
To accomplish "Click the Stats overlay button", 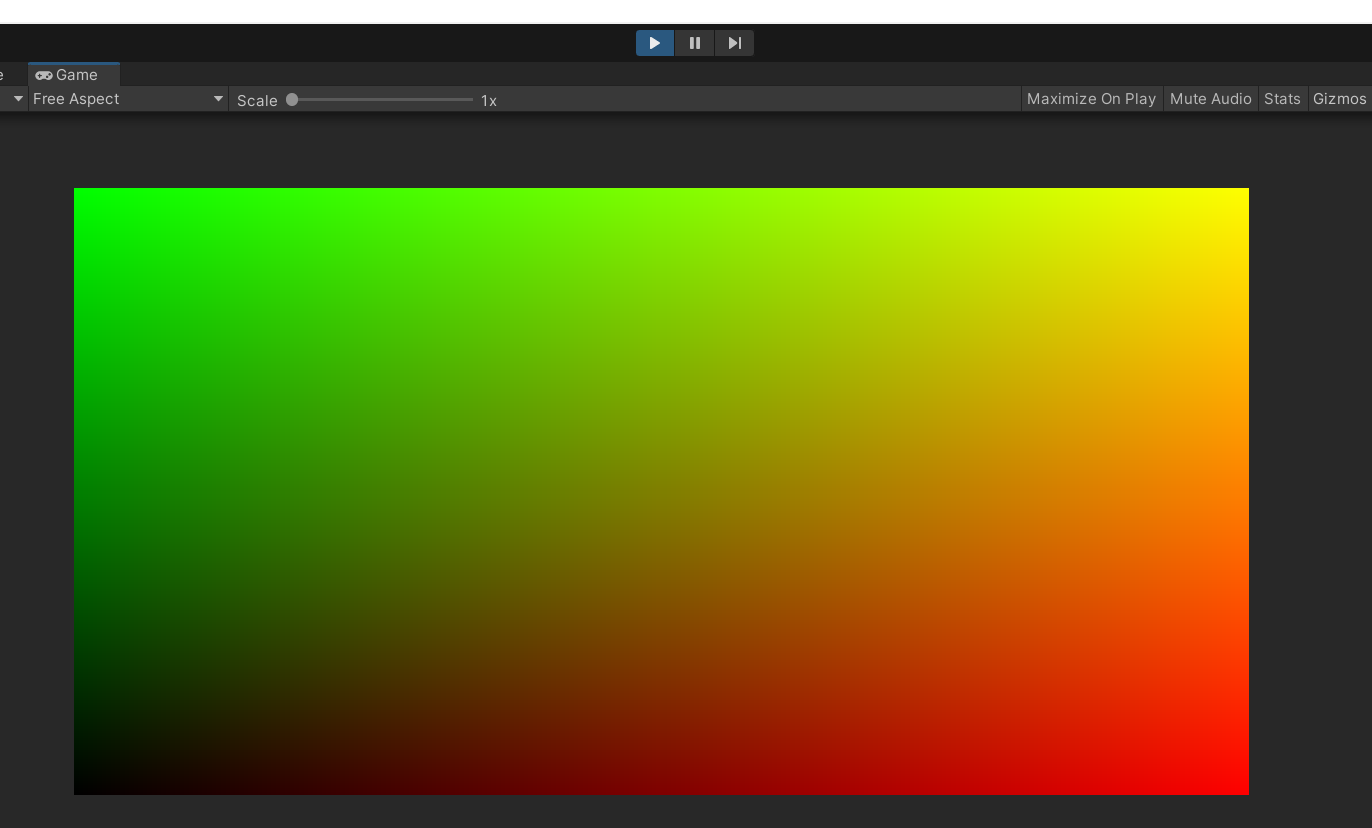I will (x=1282, y=98).
